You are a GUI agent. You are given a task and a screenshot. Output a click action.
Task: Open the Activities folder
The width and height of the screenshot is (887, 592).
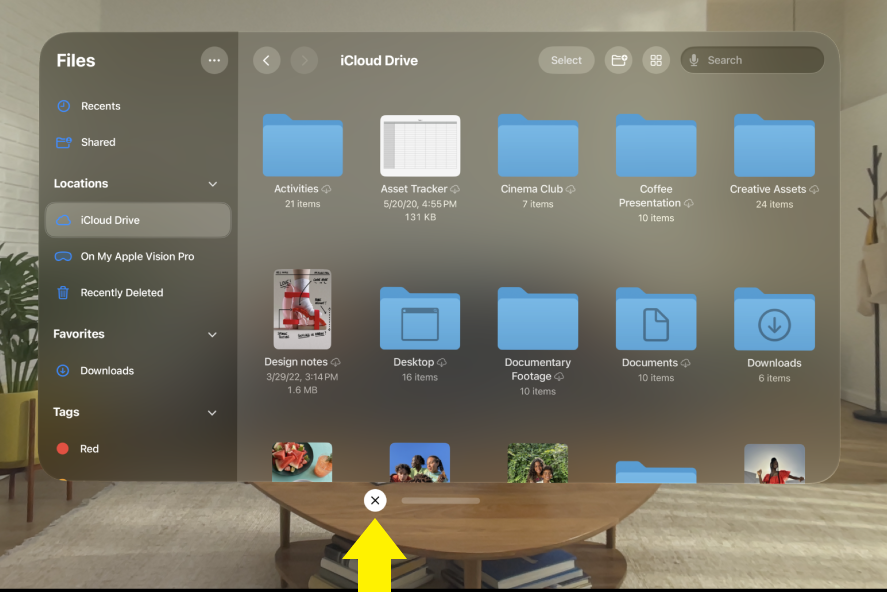point(303,146)
